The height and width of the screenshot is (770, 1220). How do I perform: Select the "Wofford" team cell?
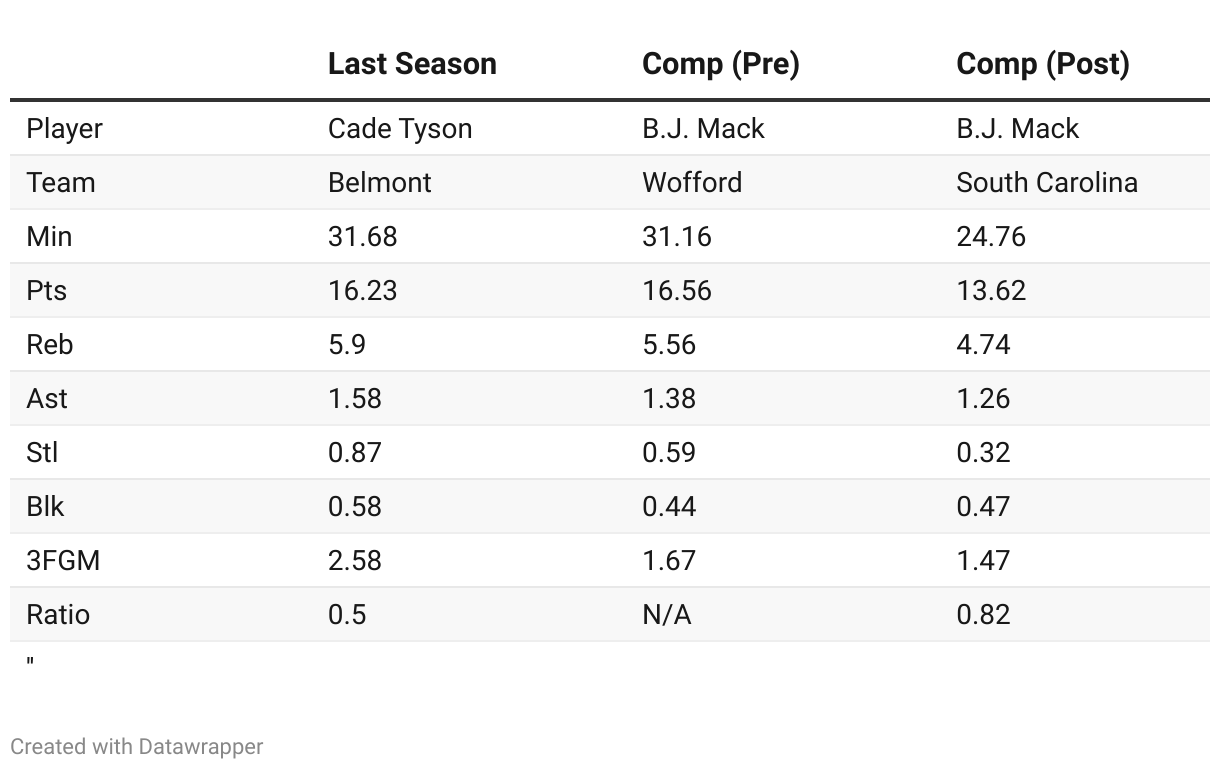click(692, 183)
